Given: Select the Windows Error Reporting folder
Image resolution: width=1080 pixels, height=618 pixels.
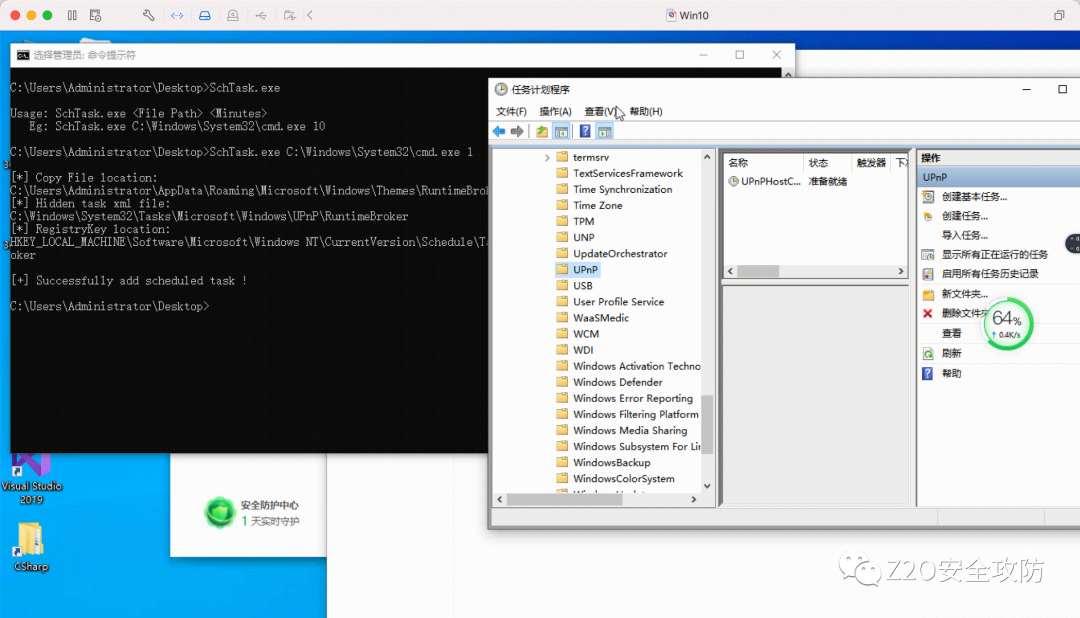Looking at the screenshot, I should [x=633, y=398].
